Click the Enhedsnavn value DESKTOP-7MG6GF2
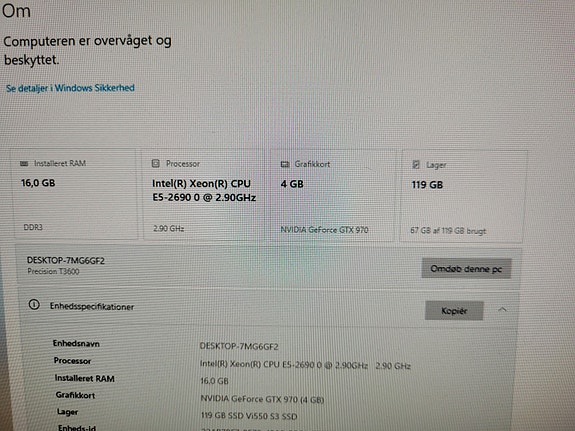This screenshot has width=575, height=431. (239, 346)
